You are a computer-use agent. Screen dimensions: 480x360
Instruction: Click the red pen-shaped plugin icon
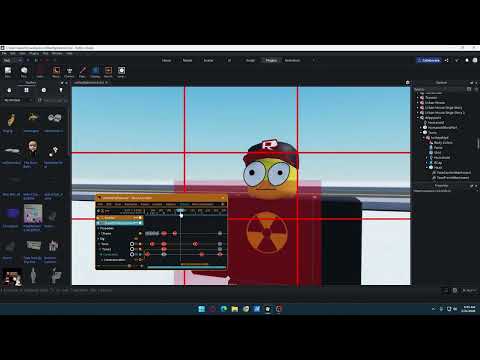(83, 70)
